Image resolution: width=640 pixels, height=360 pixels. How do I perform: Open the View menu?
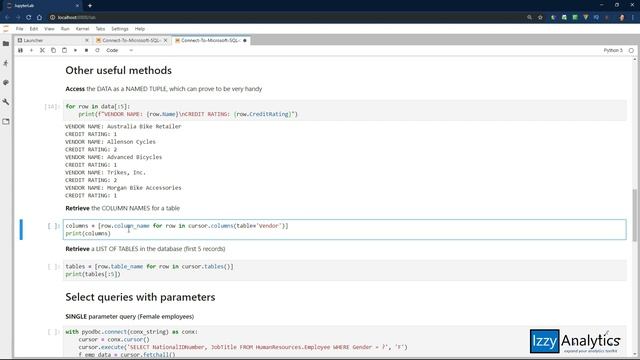pyautogui.click(x=49, y=29)
